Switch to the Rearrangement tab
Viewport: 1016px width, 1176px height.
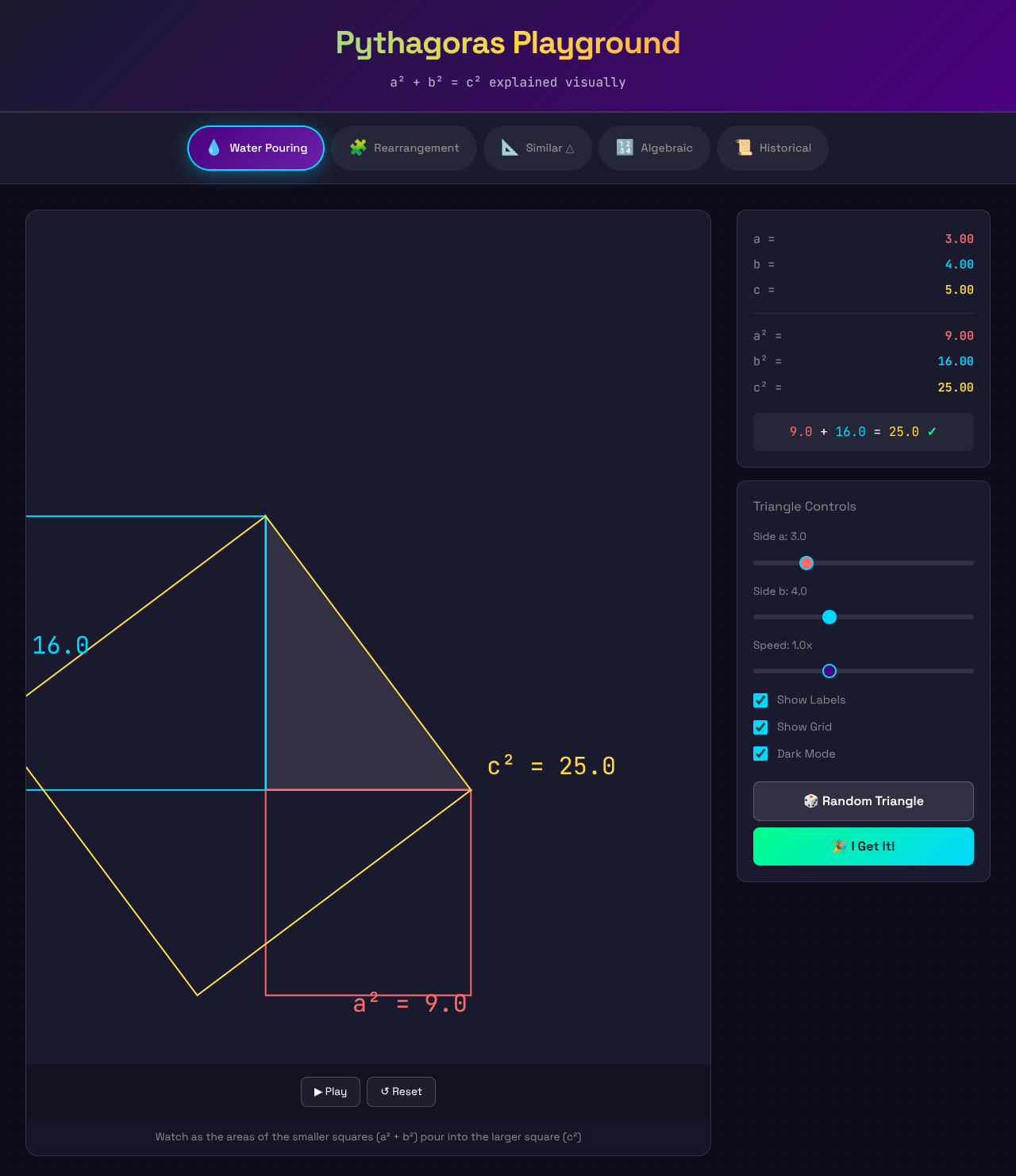[x=404, y=148]
